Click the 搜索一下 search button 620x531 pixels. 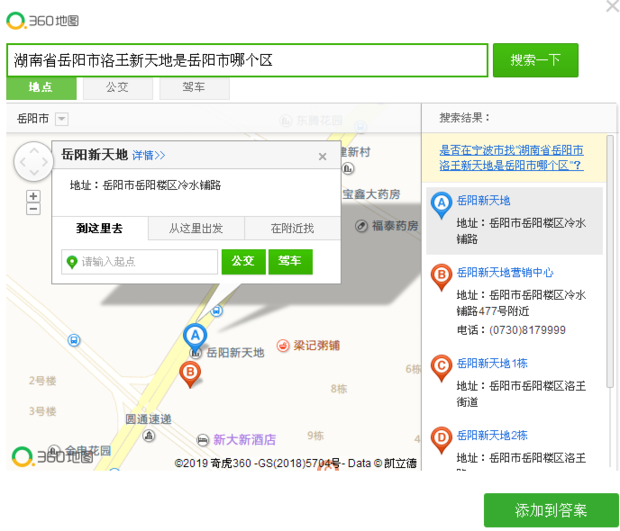(535, 60)
